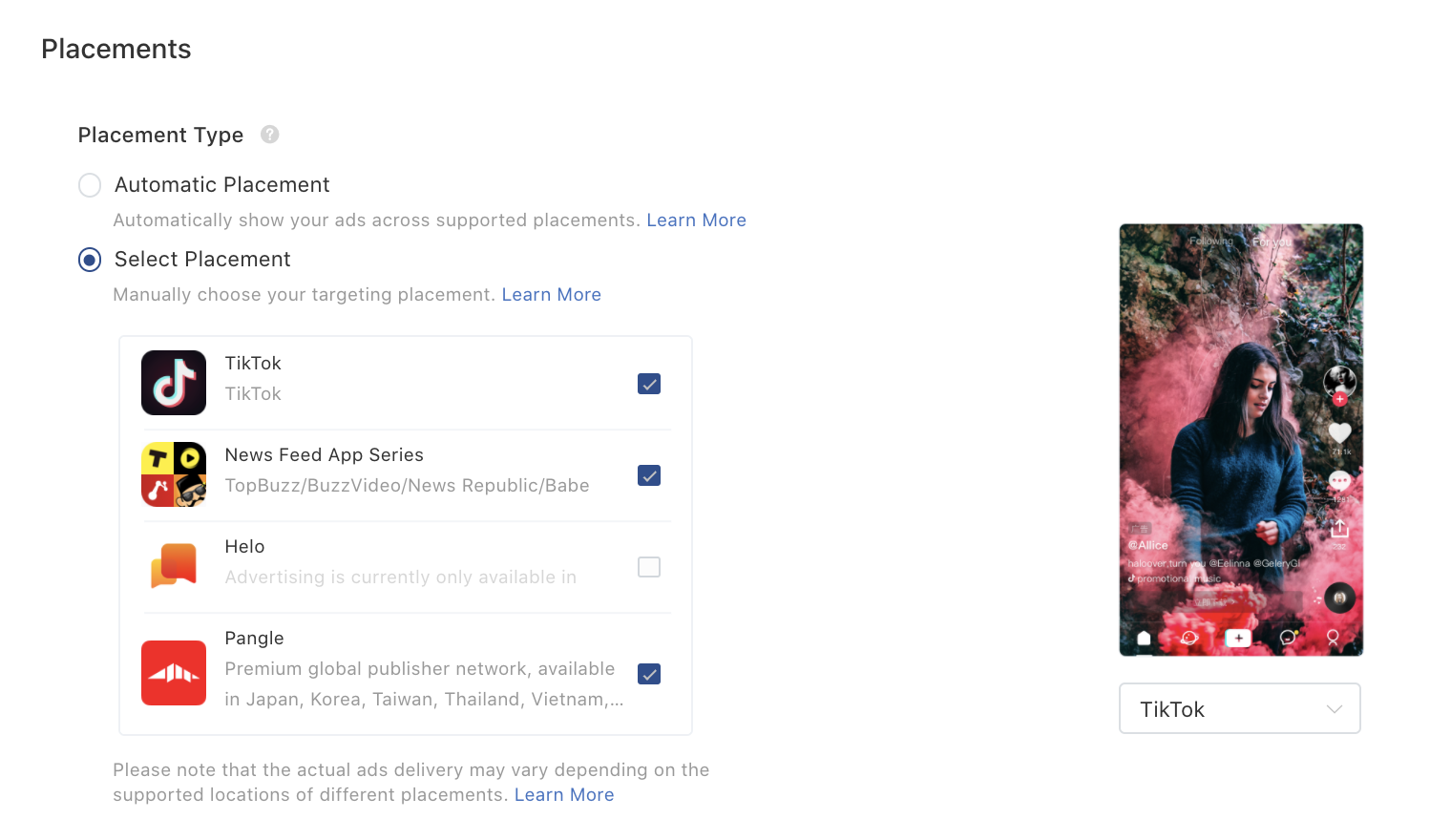Click the red Pangle logo icon
The width and height of the screenshot is (1451, 840).
[x=174, y=673]
